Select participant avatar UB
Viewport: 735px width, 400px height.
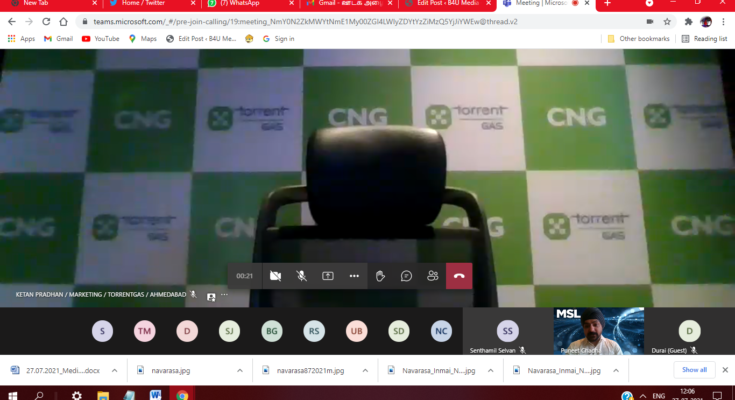click(356, 331)
